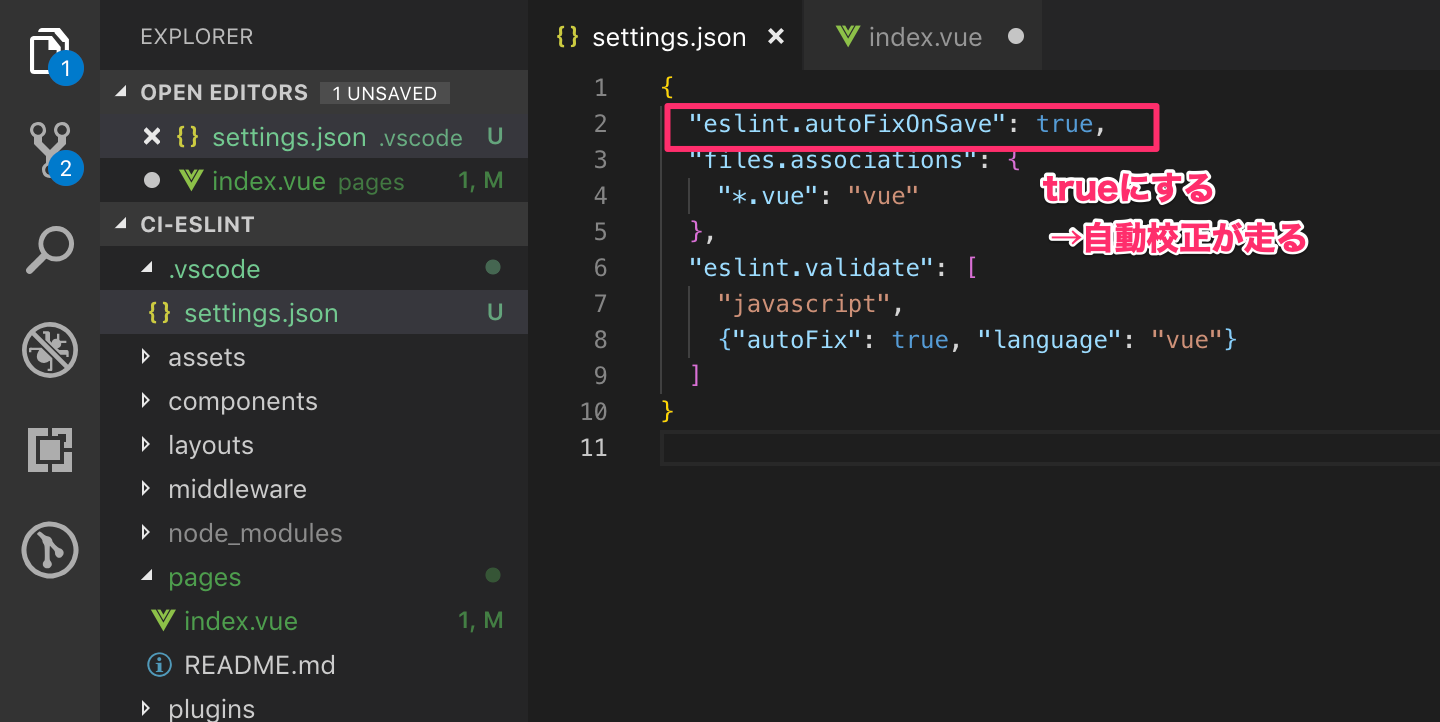This screenshot has width=1440, height=722.
Task: Open the Source Control view
Action: (x=50, y=151)
